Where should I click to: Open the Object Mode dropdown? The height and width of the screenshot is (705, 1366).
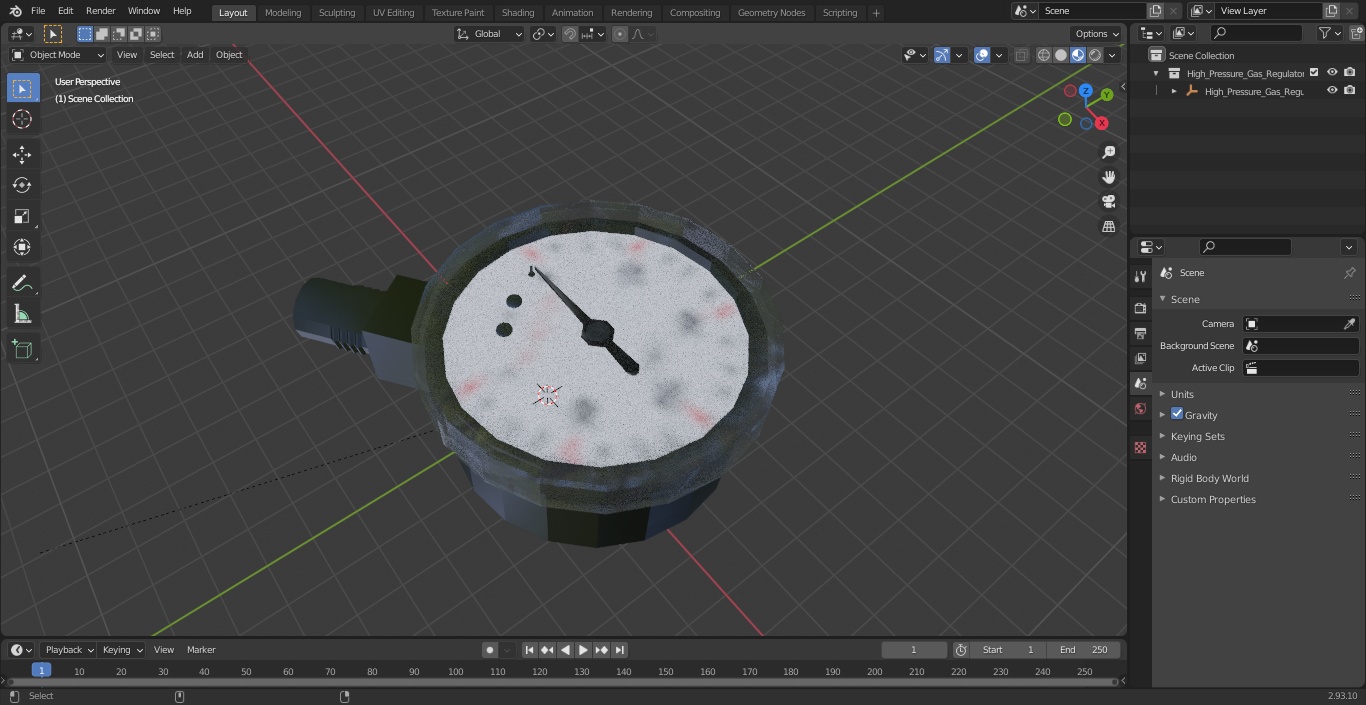[58, 55]
